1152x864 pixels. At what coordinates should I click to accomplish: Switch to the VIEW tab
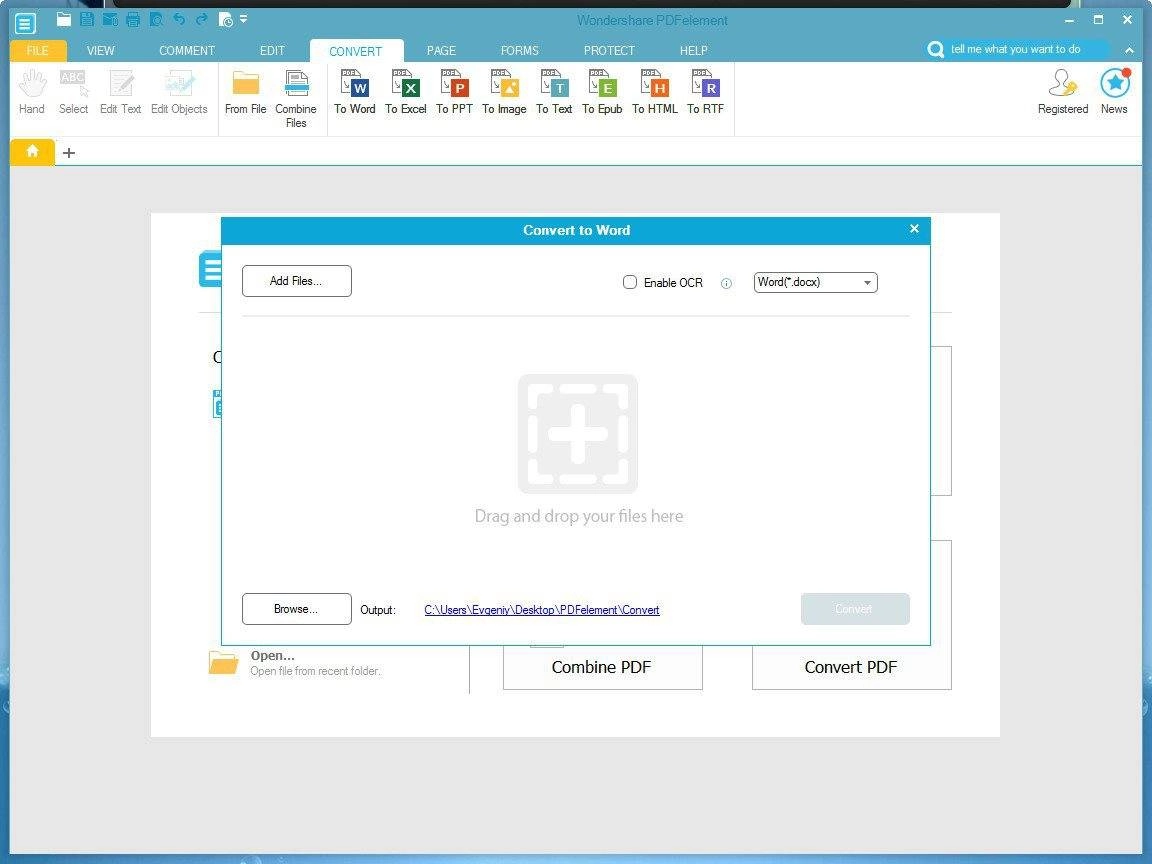point(101,51)
